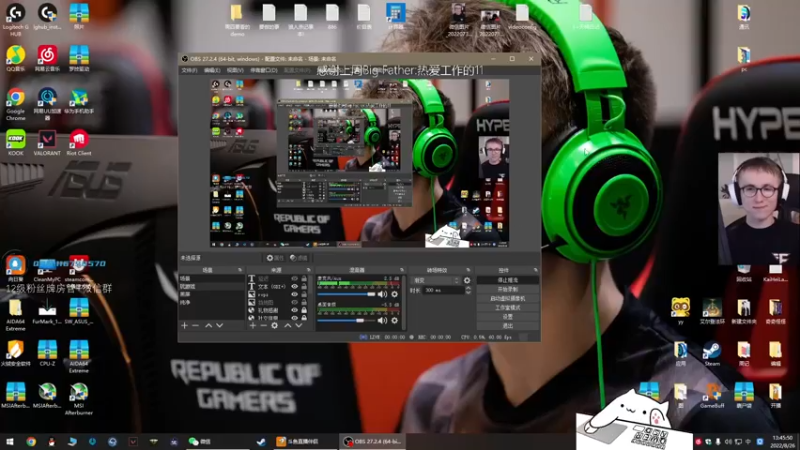The height and width of the screenshot is (450, 800).
Task: Open VALORANT desktop shortcut
Action: [x=47, y=143]
